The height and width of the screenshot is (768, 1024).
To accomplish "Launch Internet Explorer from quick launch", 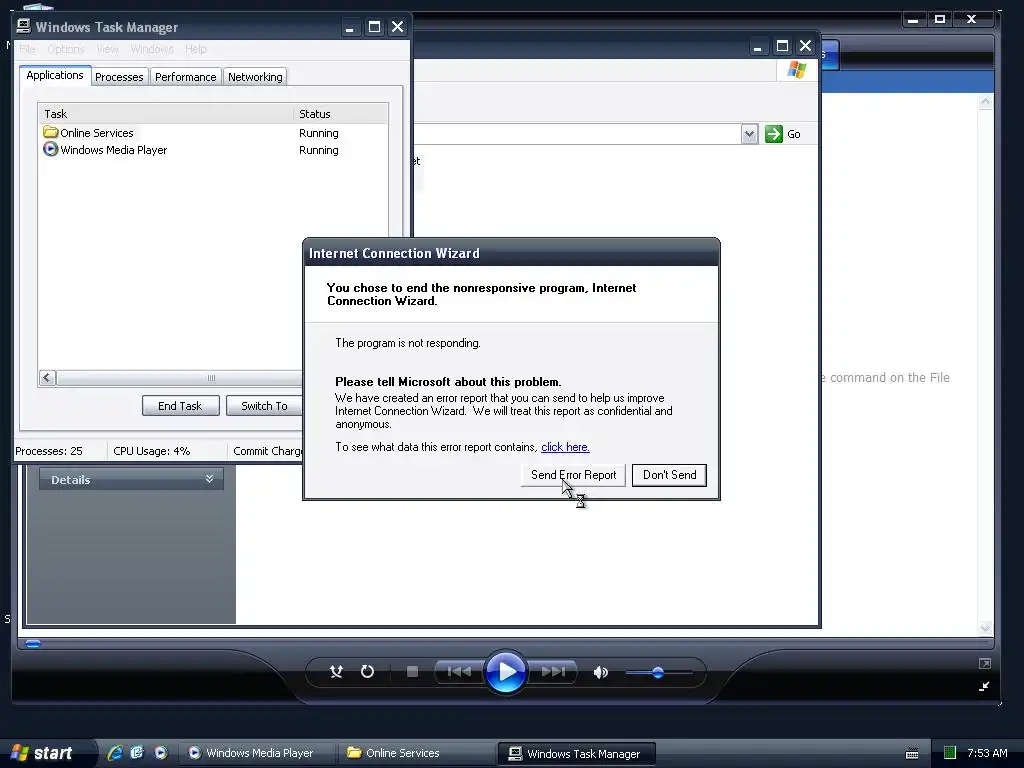I will coord(115,753).
